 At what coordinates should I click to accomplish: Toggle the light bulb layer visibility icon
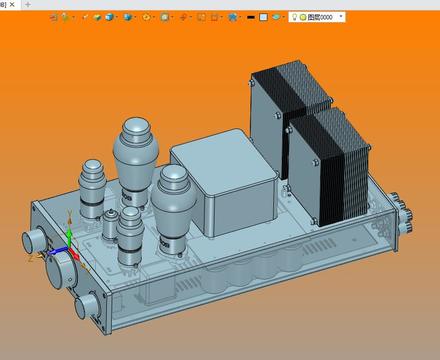(x=294, y=17)
